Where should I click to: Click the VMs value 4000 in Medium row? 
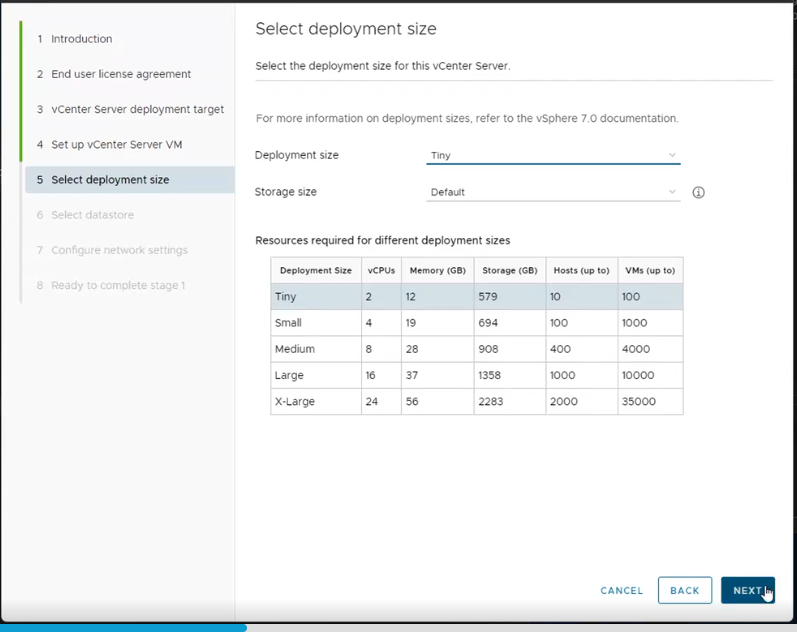tap(636, 349)
